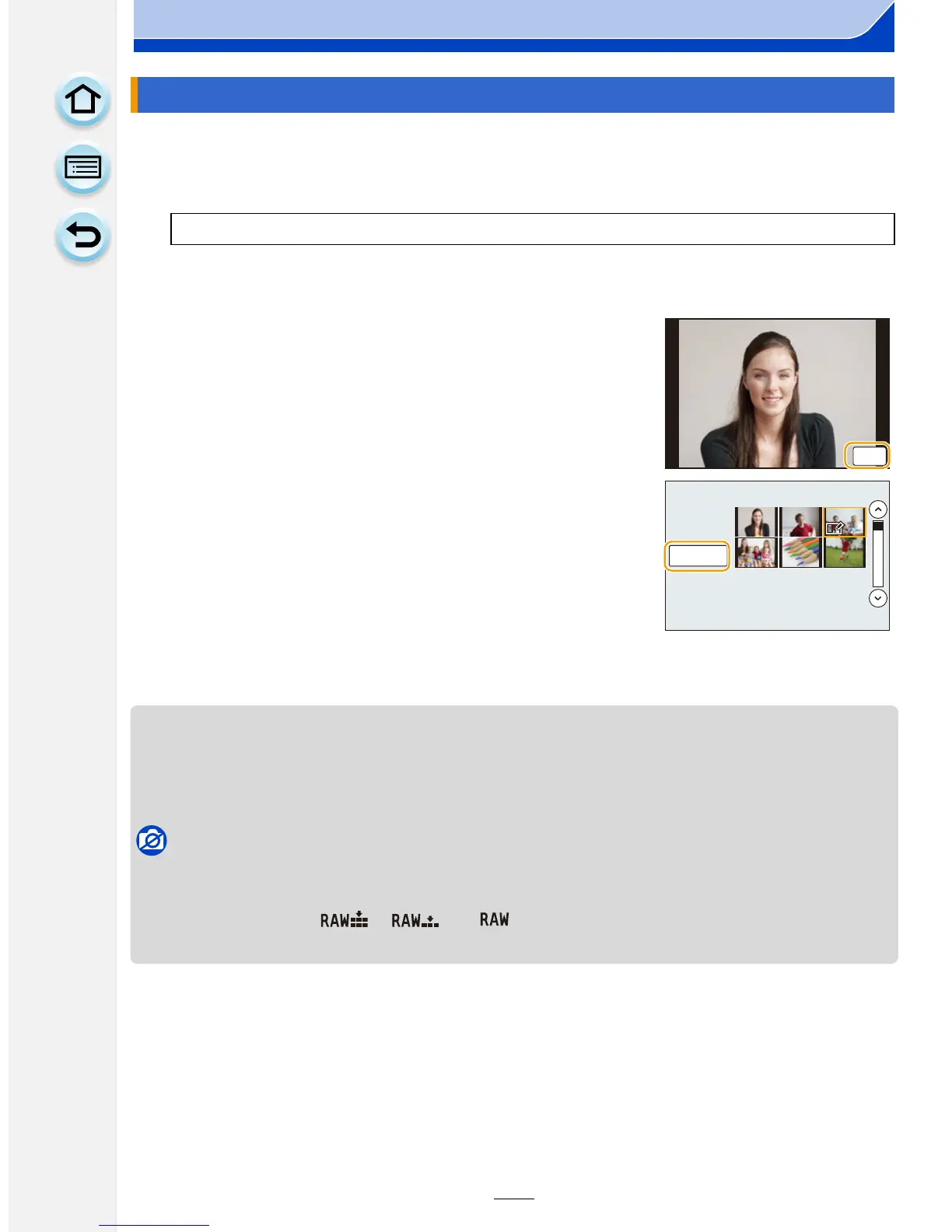The height and width of the screenshot is (1232, 952).
Task: Select the family group photo thumbnail
Action: [x=756, y=553]
